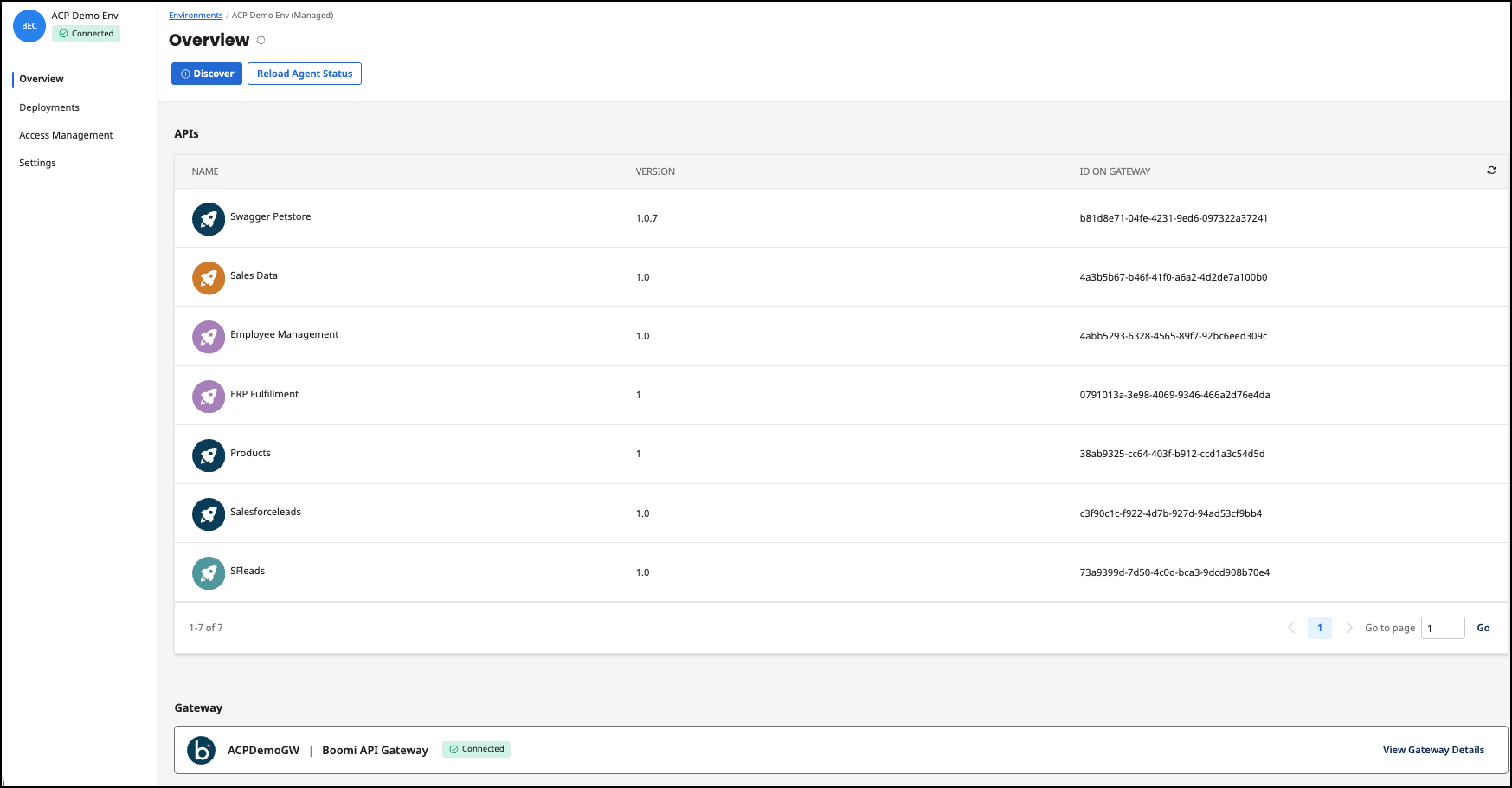Select the Swagger Petstore API rocket icon
Image resolution: width=1512 pixels, height=788 pixels.
(x=208, y=219)
